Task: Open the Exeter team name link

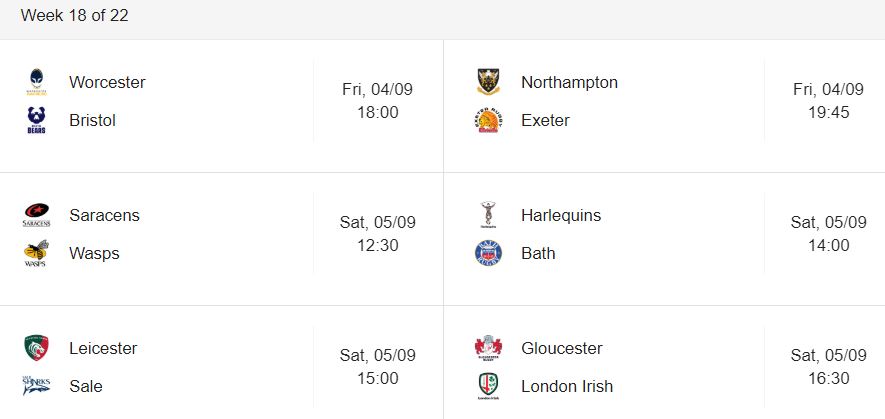Action: 545,120
